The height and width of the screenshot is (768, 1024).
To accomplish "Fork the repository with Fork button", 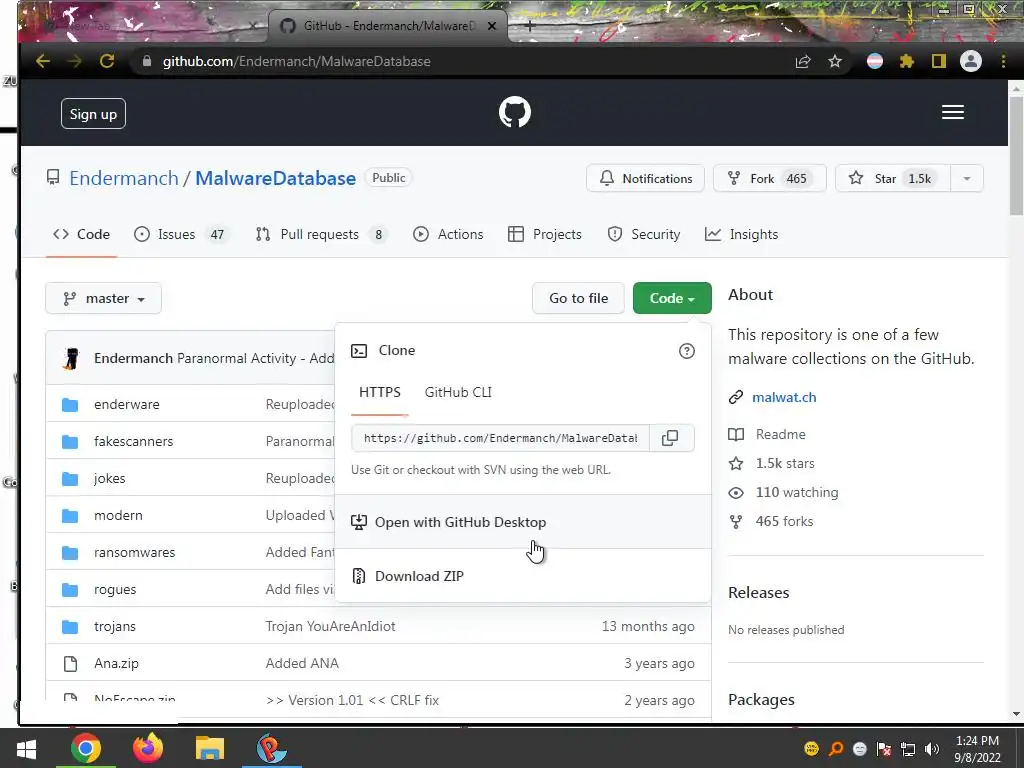I will coord(770,179).
